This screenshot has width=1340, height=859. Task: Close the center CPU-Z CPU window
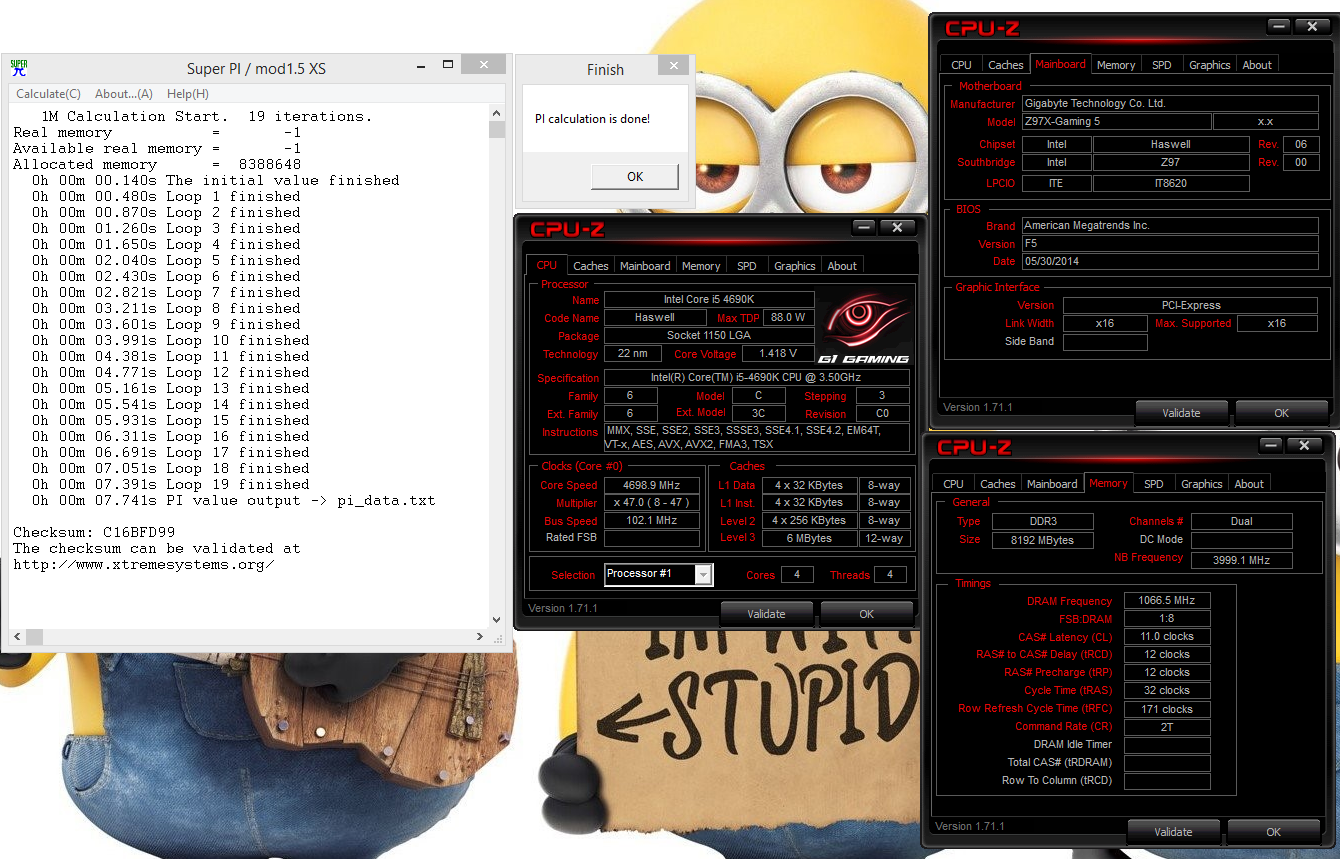click(x=897, y=228)
